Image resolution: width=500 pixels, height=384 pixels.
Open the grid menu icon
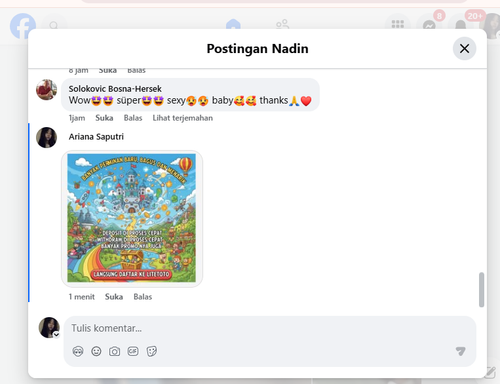pos(397,25)
